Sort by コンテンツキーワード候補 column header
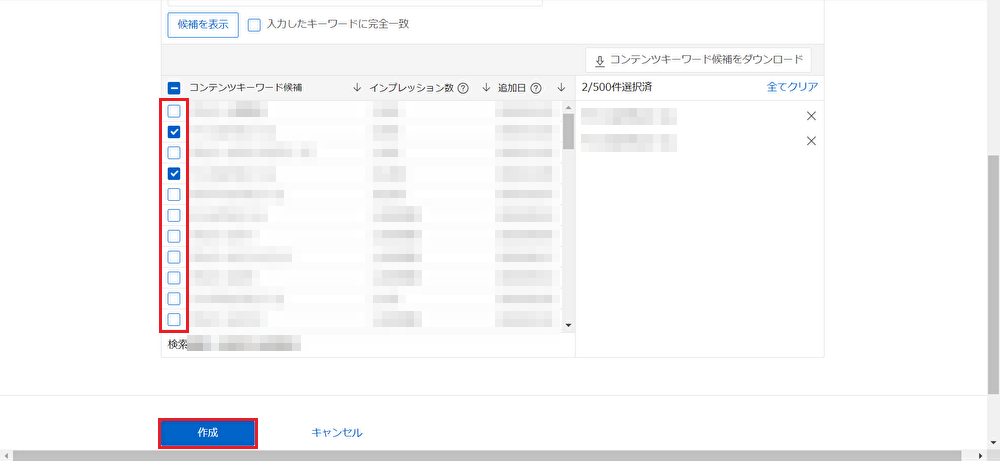Screen dimensions: 1000x461 click(x=245, y=88)
